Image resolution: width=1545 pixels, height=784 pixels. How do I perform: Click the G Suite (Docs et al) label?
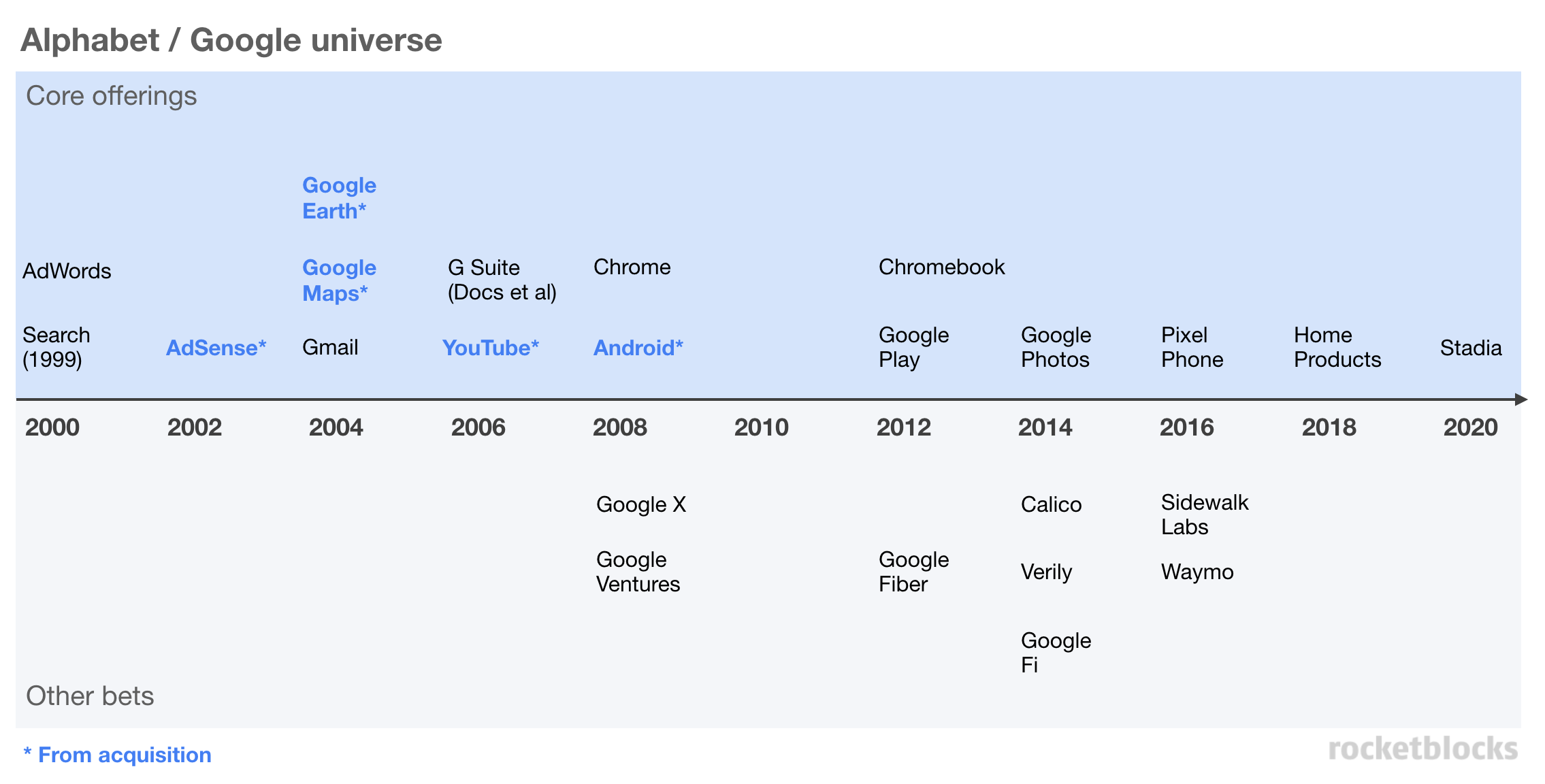(x=502, y=280)
